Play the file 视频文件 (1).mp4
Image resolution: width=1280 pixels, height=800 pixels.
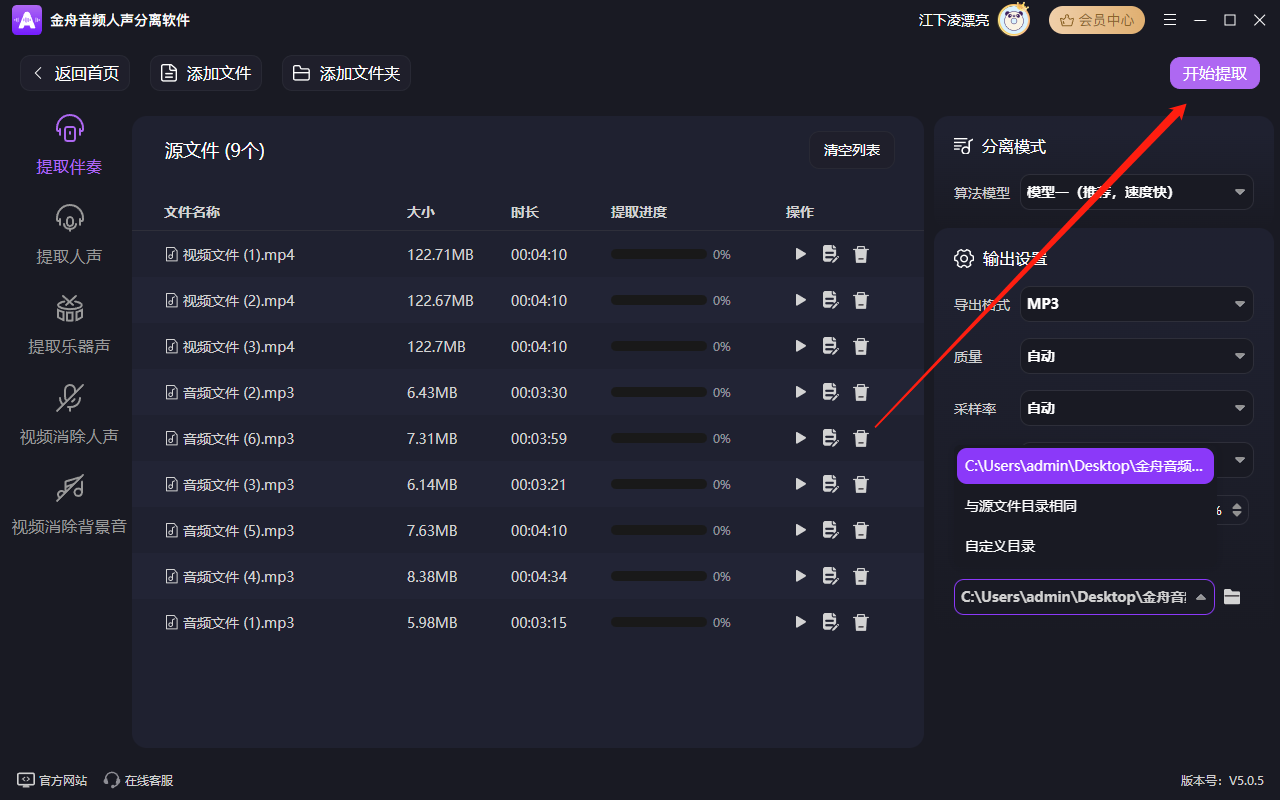(800, 254)
